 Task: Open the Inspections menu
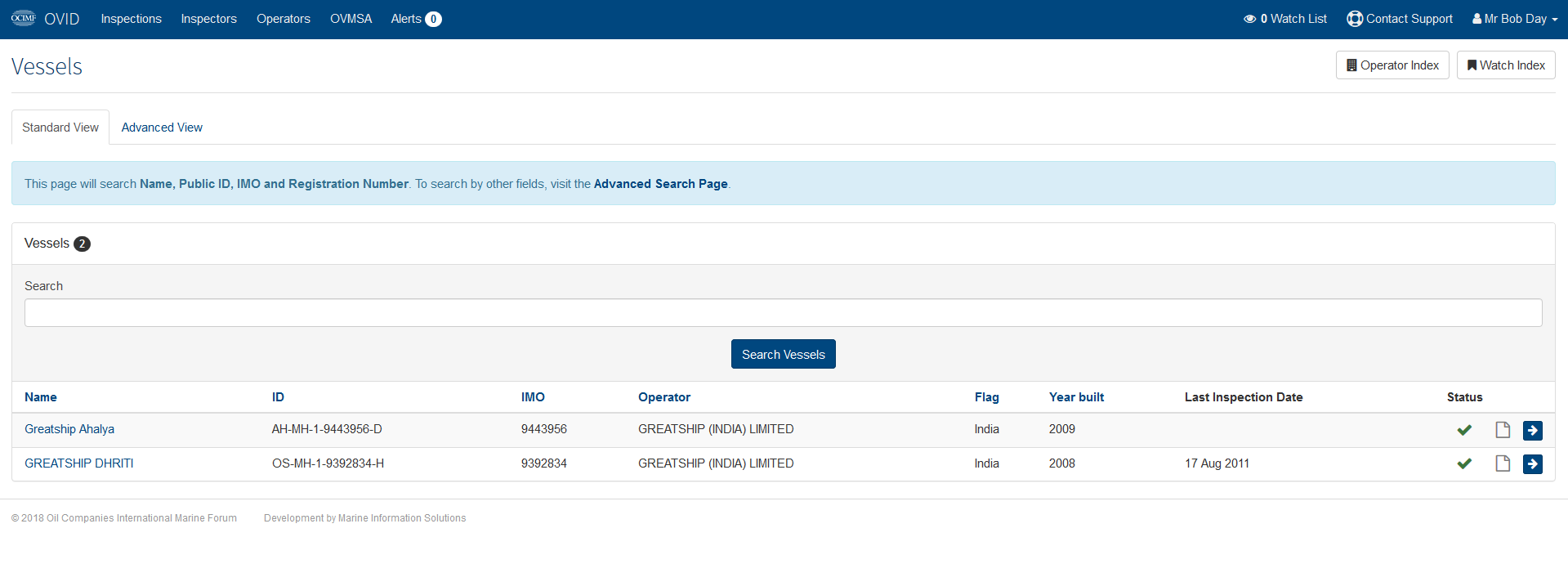131,19
